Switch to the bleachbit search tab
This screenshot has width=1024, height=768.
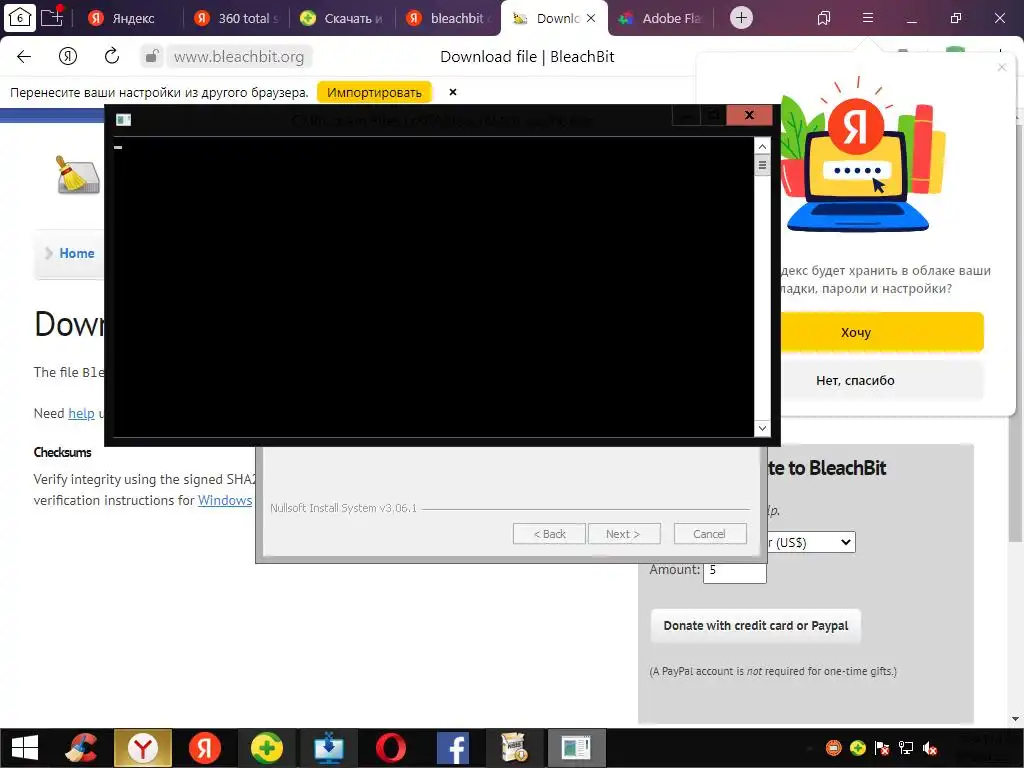click(448, 18)
